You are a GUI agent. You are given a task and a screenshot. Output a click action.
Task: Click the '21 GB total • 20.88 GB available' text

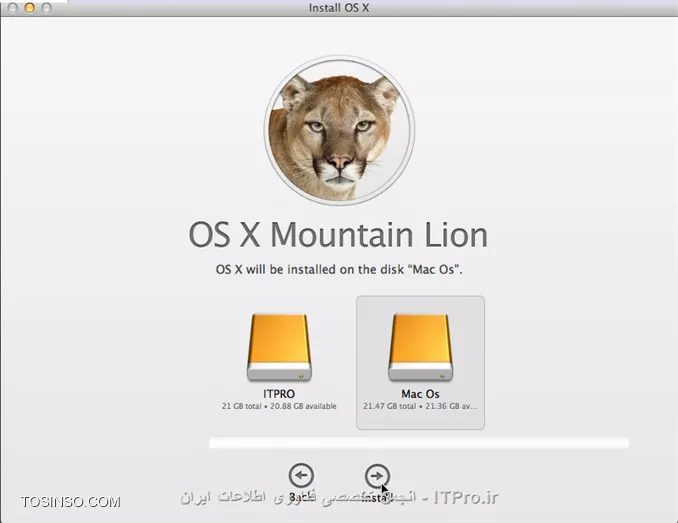pos(279,406)
